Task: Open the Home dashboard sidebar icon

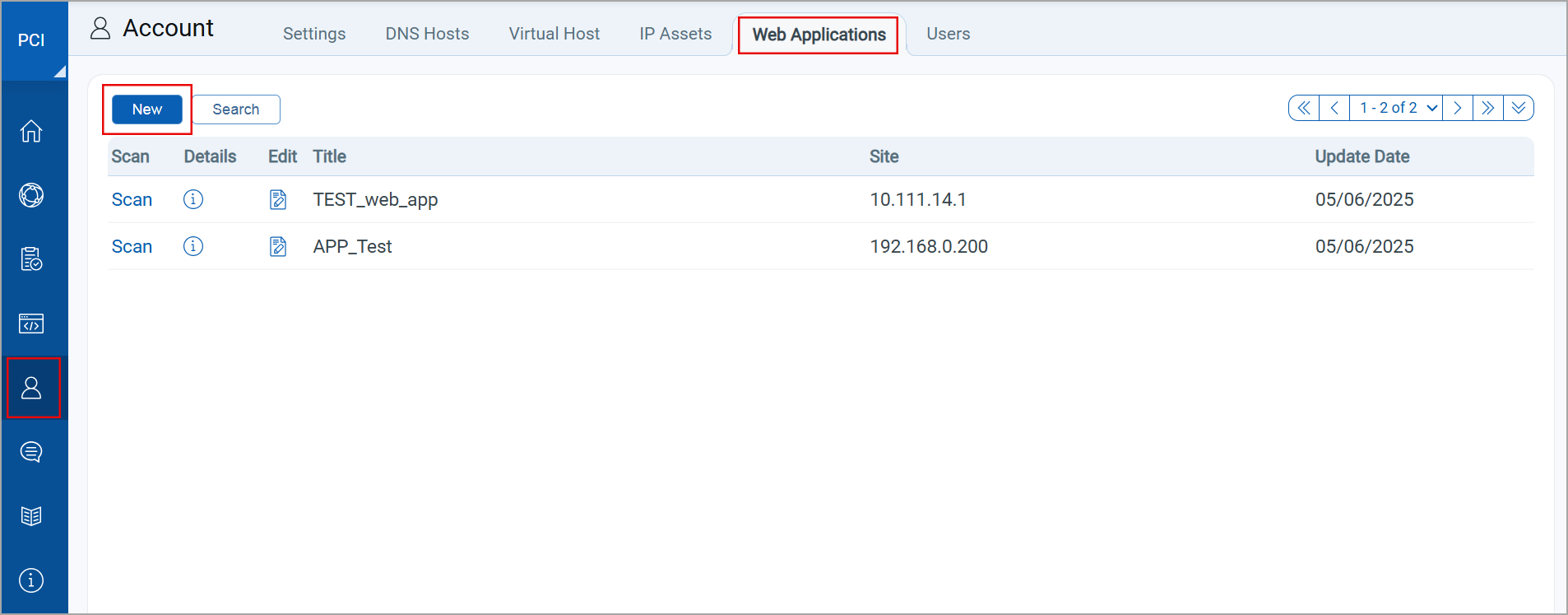Action: tap(31, 131)
